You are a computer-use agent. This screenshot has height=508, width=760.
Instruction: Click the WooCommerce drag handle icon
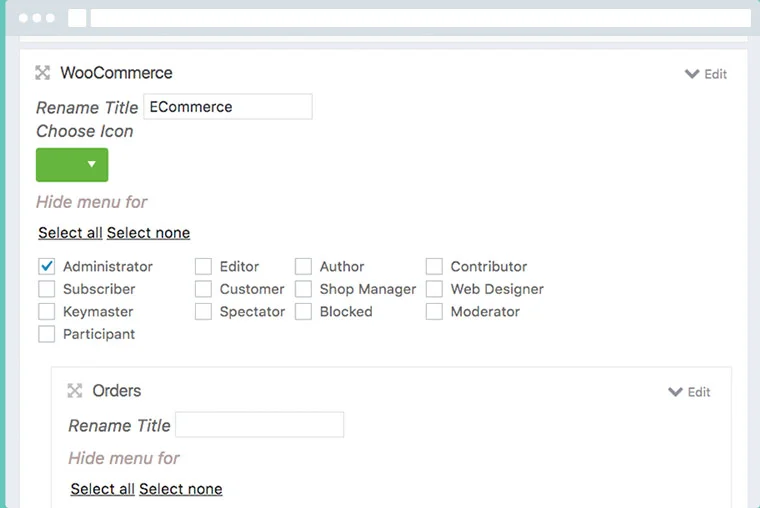[x=43, y=73]
